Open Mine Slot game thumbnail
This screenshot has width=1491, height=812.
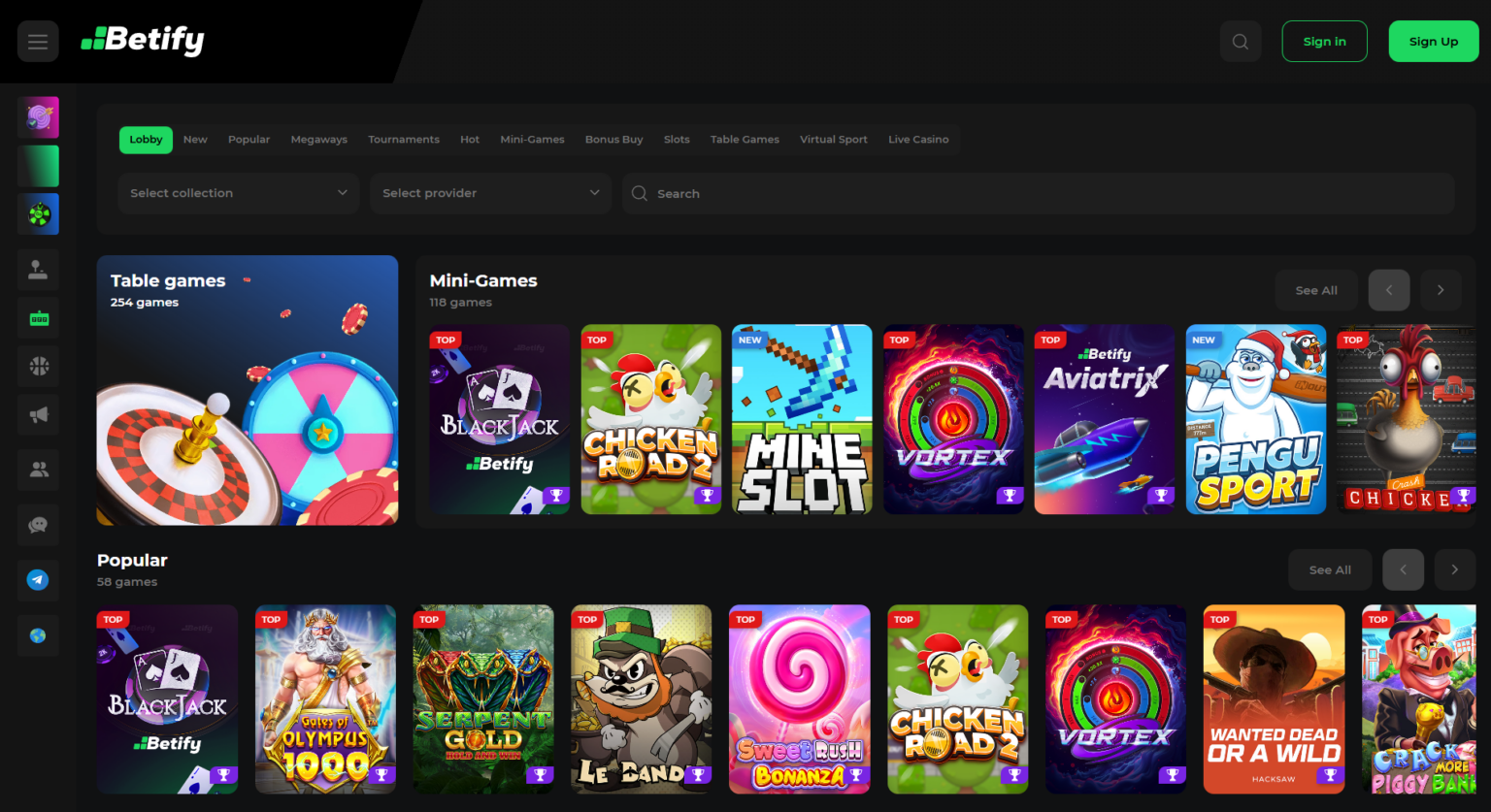click(x=802, y=419)
